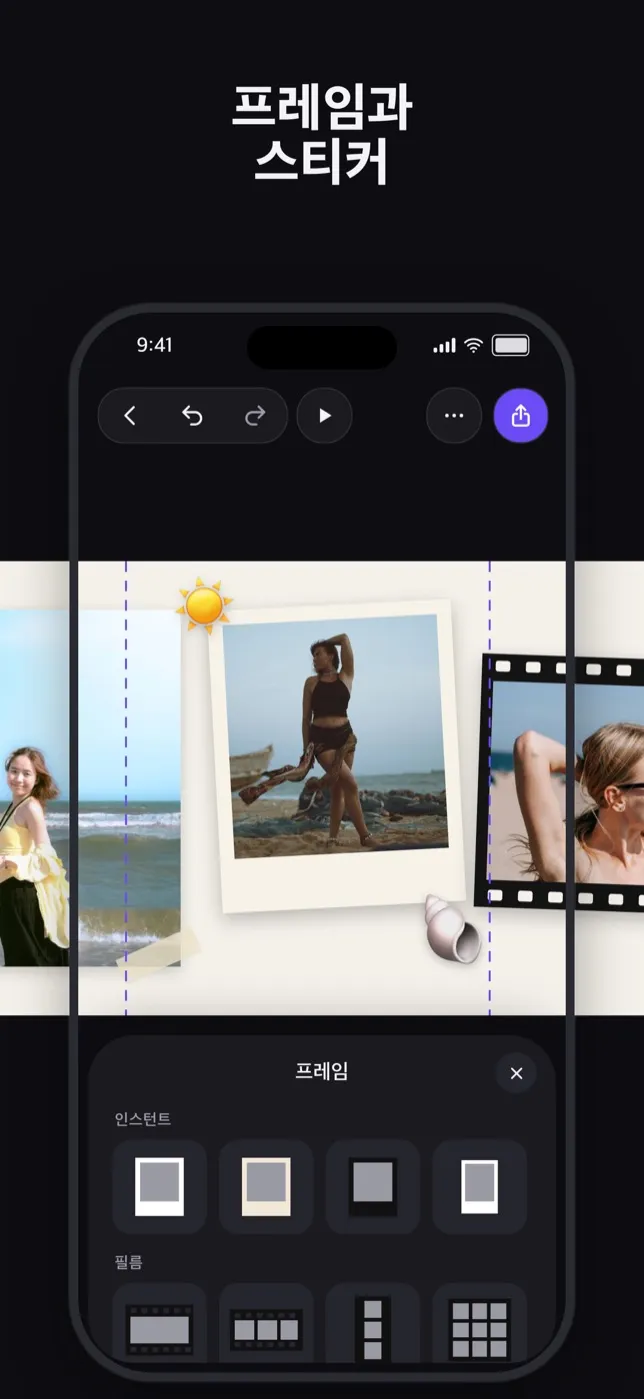
Task: Play the slideshow preview
Action: coord(325,416)
